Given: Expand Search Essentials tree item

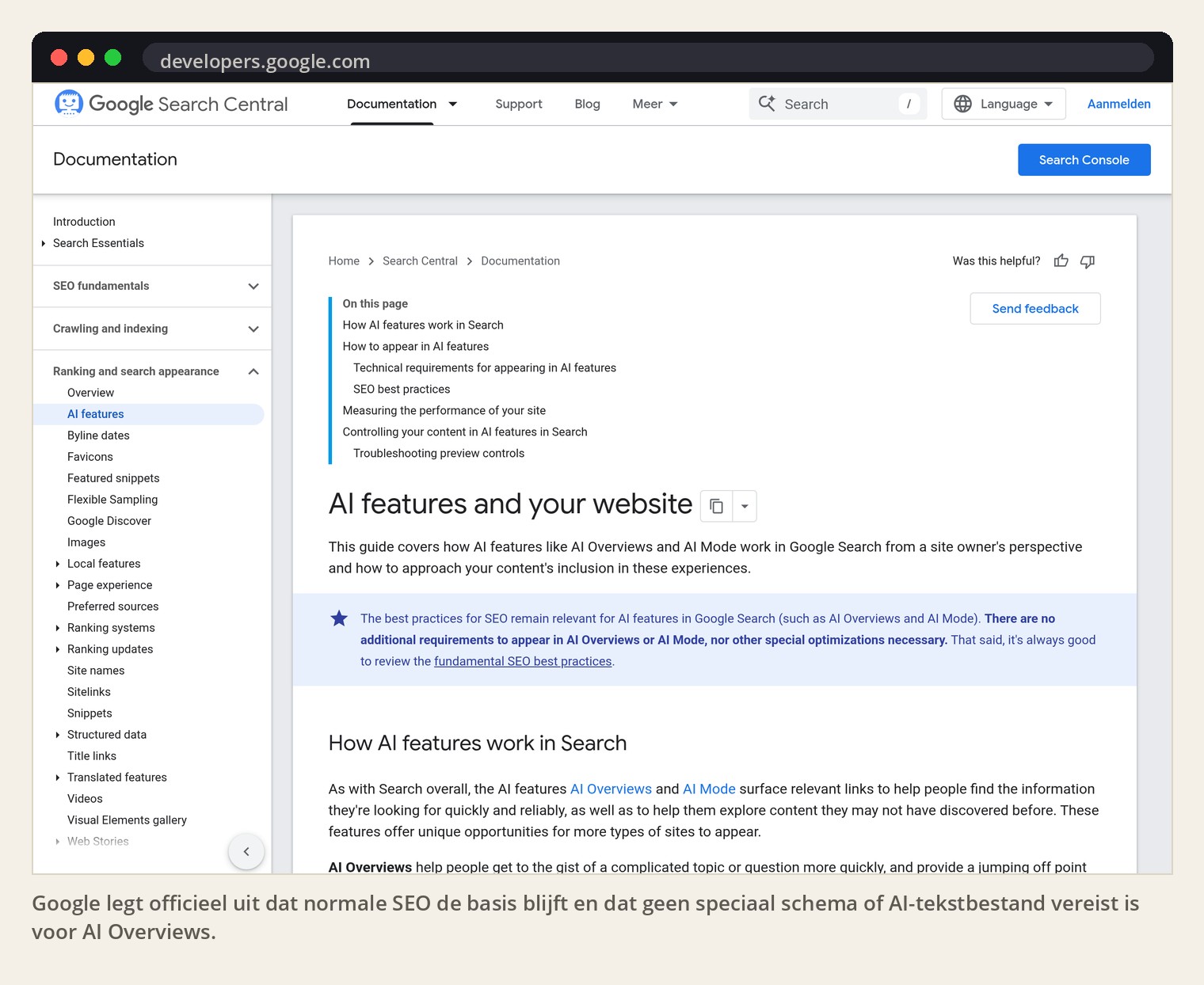Looking at the screenshot, I should (44, 243).
